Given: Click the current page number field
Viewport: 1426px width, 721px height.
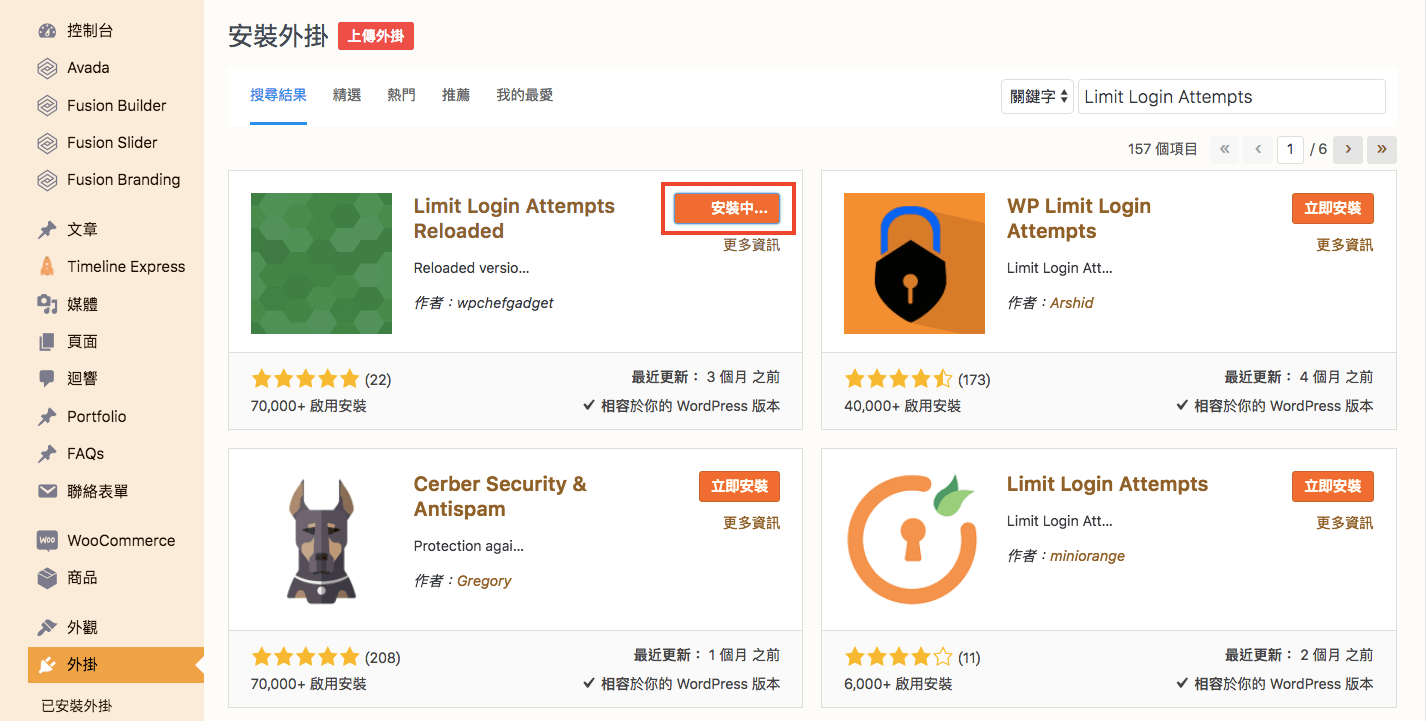Looking at the screenshot, I should tap(1290, 149).
